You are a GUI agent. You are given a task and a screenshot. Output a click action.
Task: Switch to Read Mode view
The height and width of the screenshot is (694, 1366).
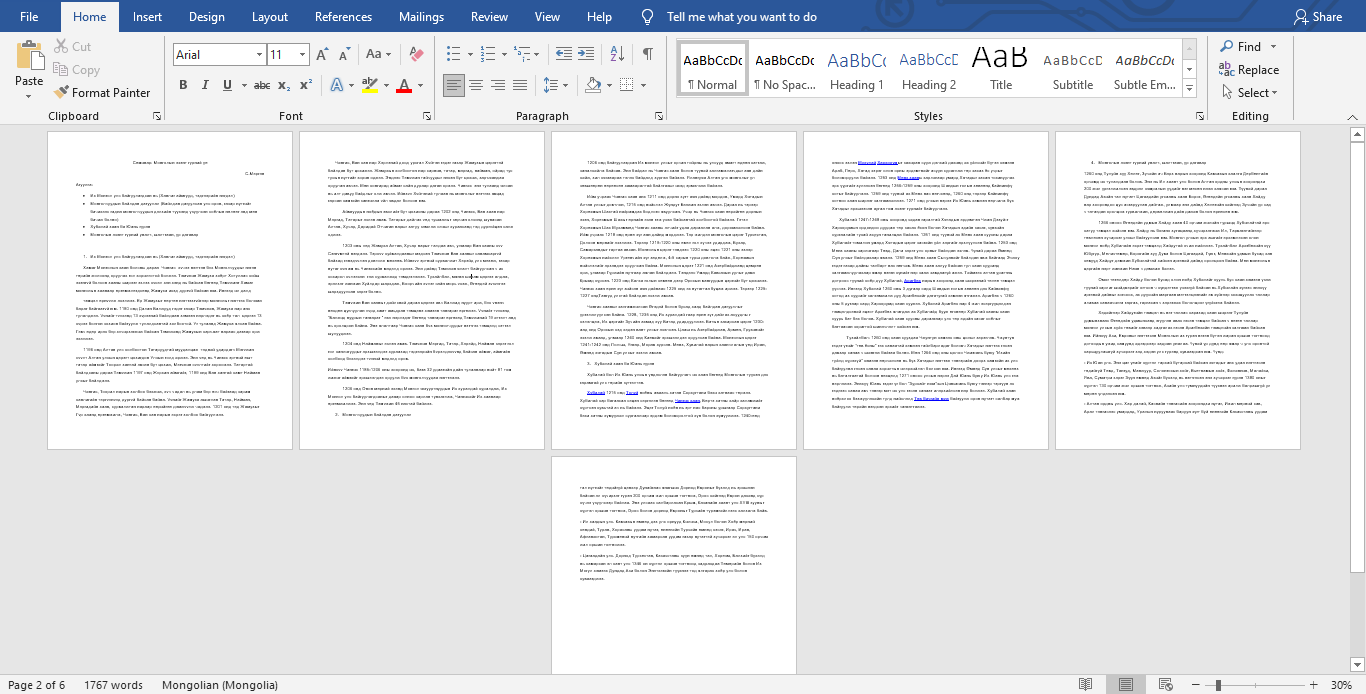1085,685
